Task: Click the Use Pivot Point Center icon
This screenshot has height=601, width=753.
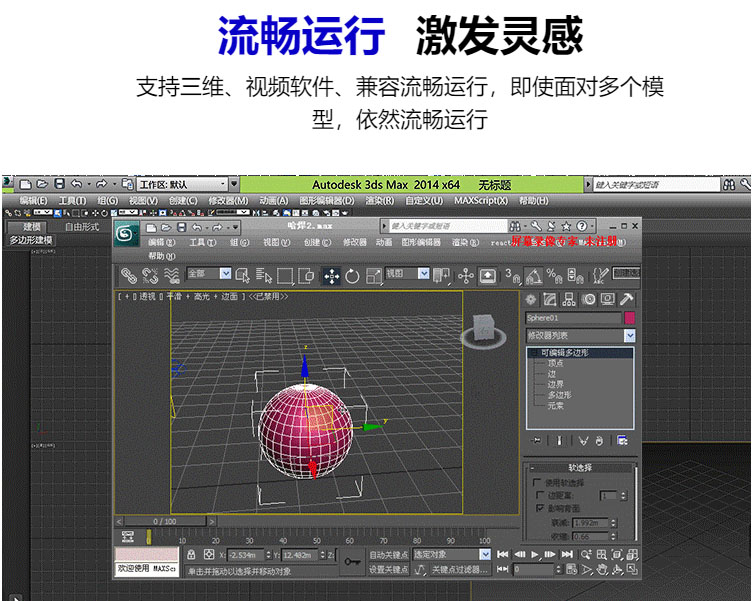Action: tap(441, 276)
